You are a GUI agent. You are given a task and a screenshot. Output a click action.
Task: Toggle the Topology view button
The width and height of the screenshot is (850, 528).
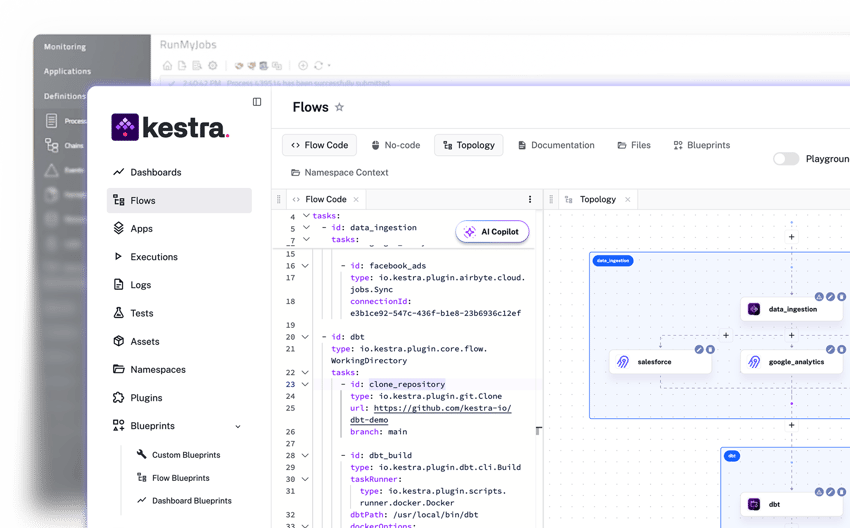click(468, 145)
